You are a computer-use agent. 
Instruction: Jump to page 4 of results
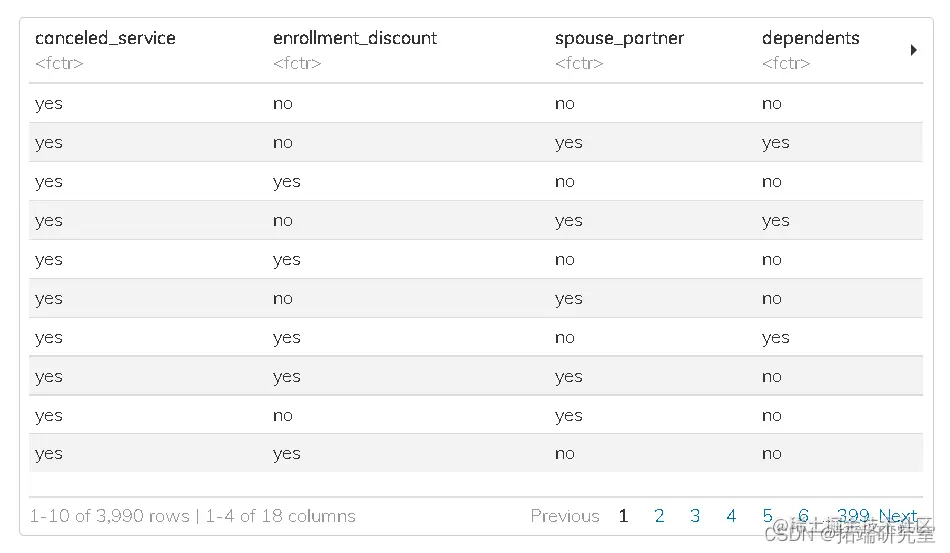click(x=731, y=516)
